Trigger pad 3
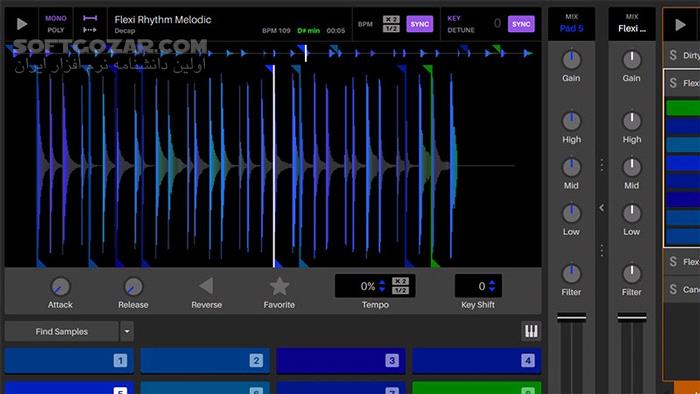Image resolution: width=700 pixels, height=394 pixels. tap(341, 361)
